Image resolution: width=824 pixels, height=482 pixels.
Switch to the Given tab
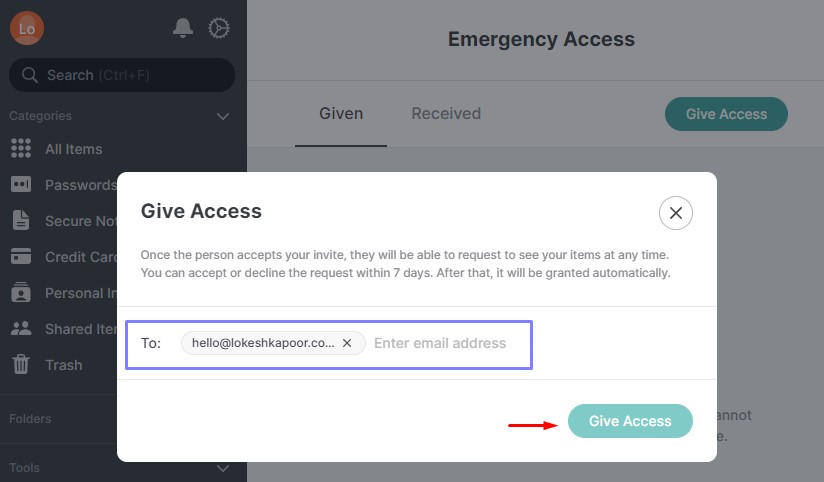(x=341, y=114)
